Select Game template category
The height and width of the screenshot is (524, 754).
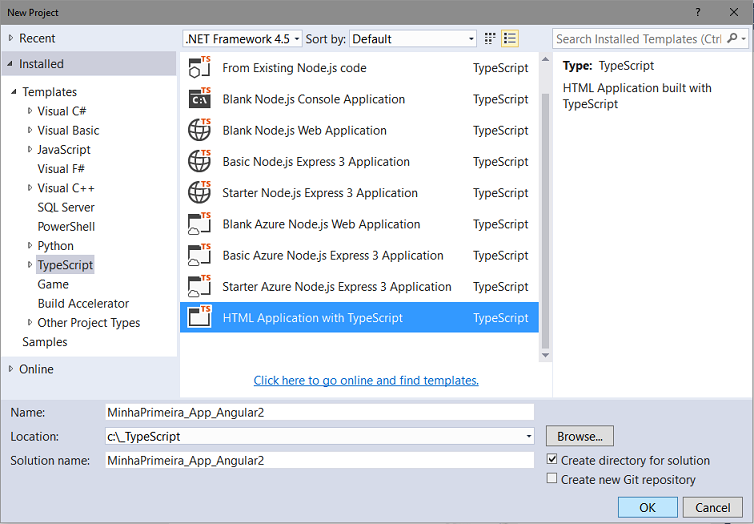[53, 284]
